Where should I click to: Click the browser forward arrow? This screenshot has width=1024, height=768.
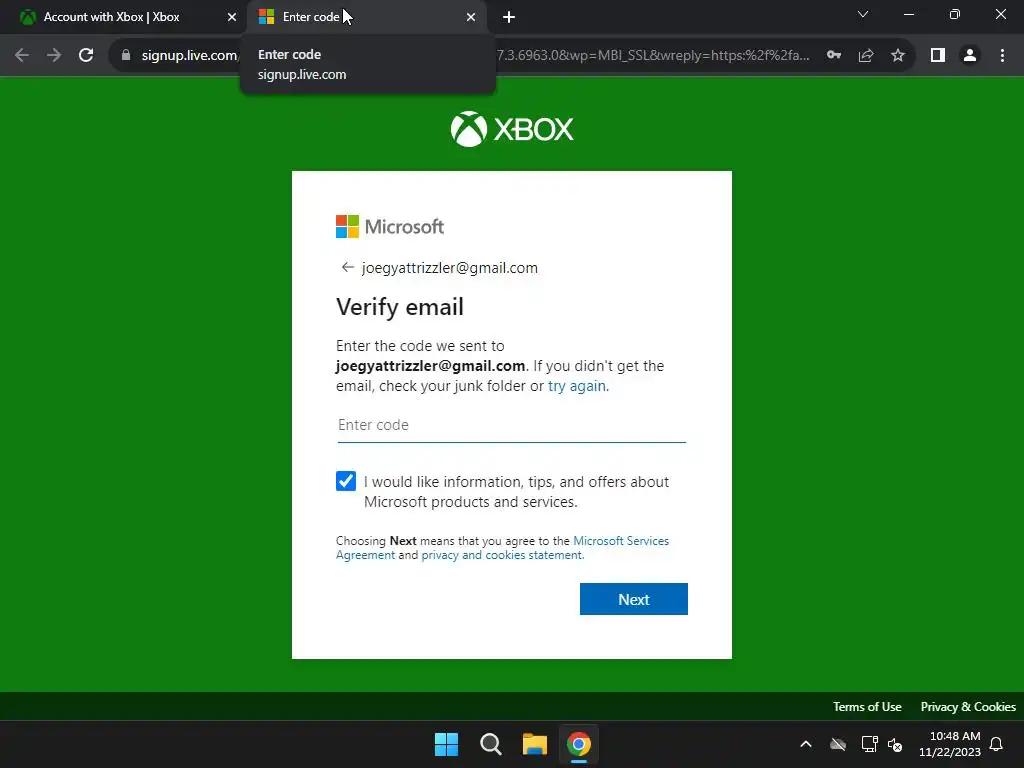[54, 56]
